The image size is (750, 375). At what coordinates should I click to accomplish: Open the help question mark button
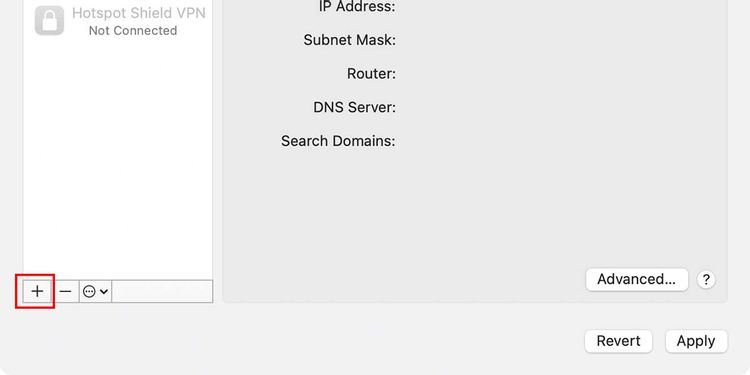click(706, 279)
